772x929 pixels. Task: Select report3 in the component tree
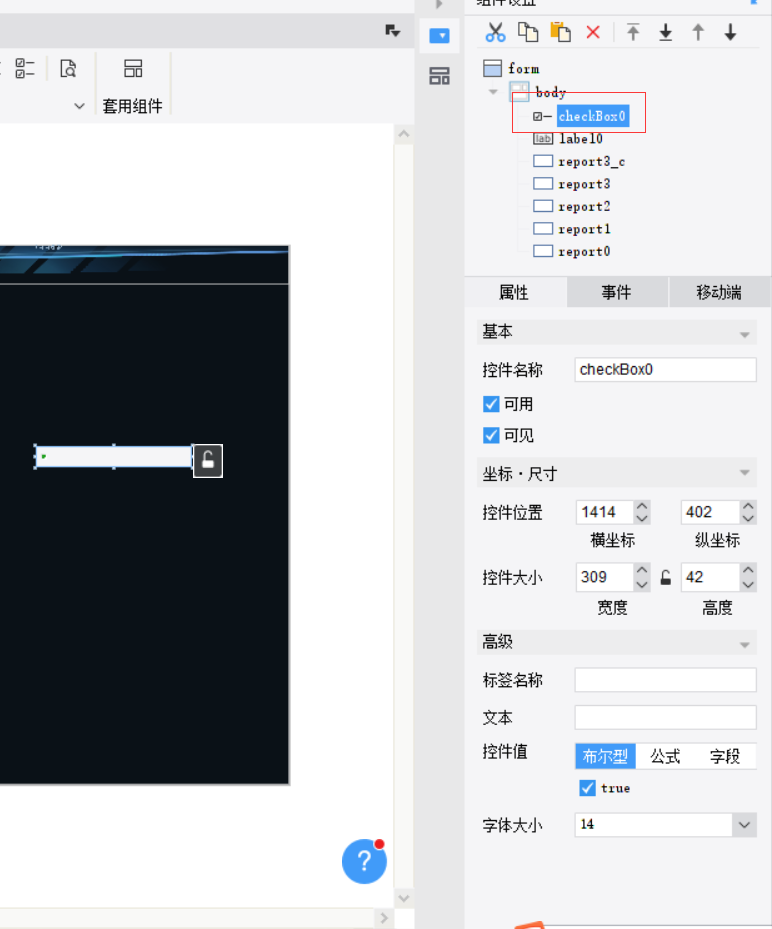tap(584, 184)
